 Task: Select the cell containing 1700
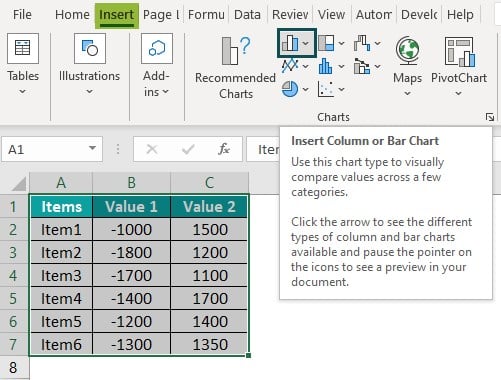(209, 299)
